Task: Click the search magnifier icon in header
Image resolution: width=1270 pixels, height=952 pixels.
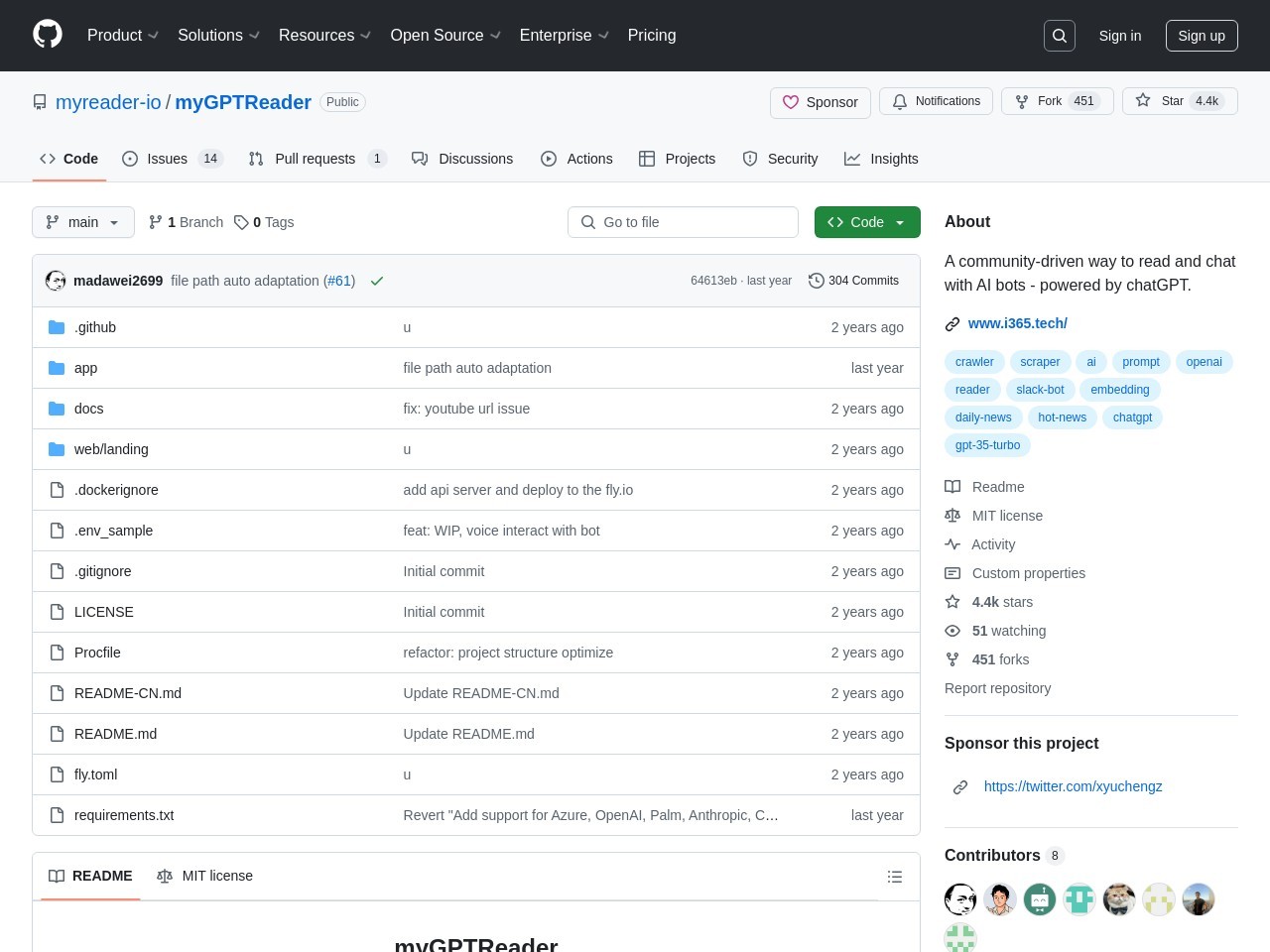Action: click(x=1060, y=36)
